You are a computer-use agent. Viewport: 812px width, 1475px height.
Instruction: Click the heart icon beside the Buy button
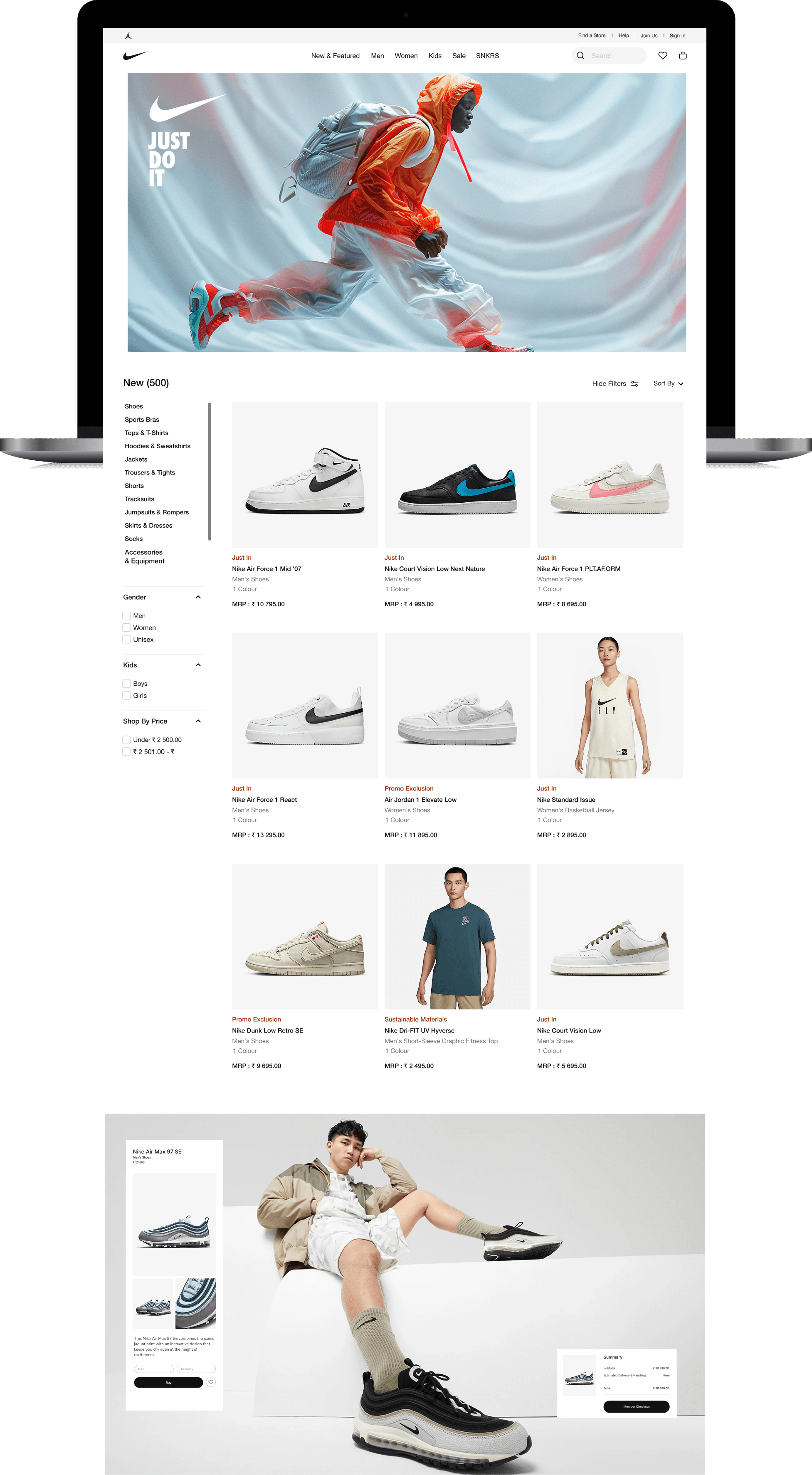(x=211, y=1382)
